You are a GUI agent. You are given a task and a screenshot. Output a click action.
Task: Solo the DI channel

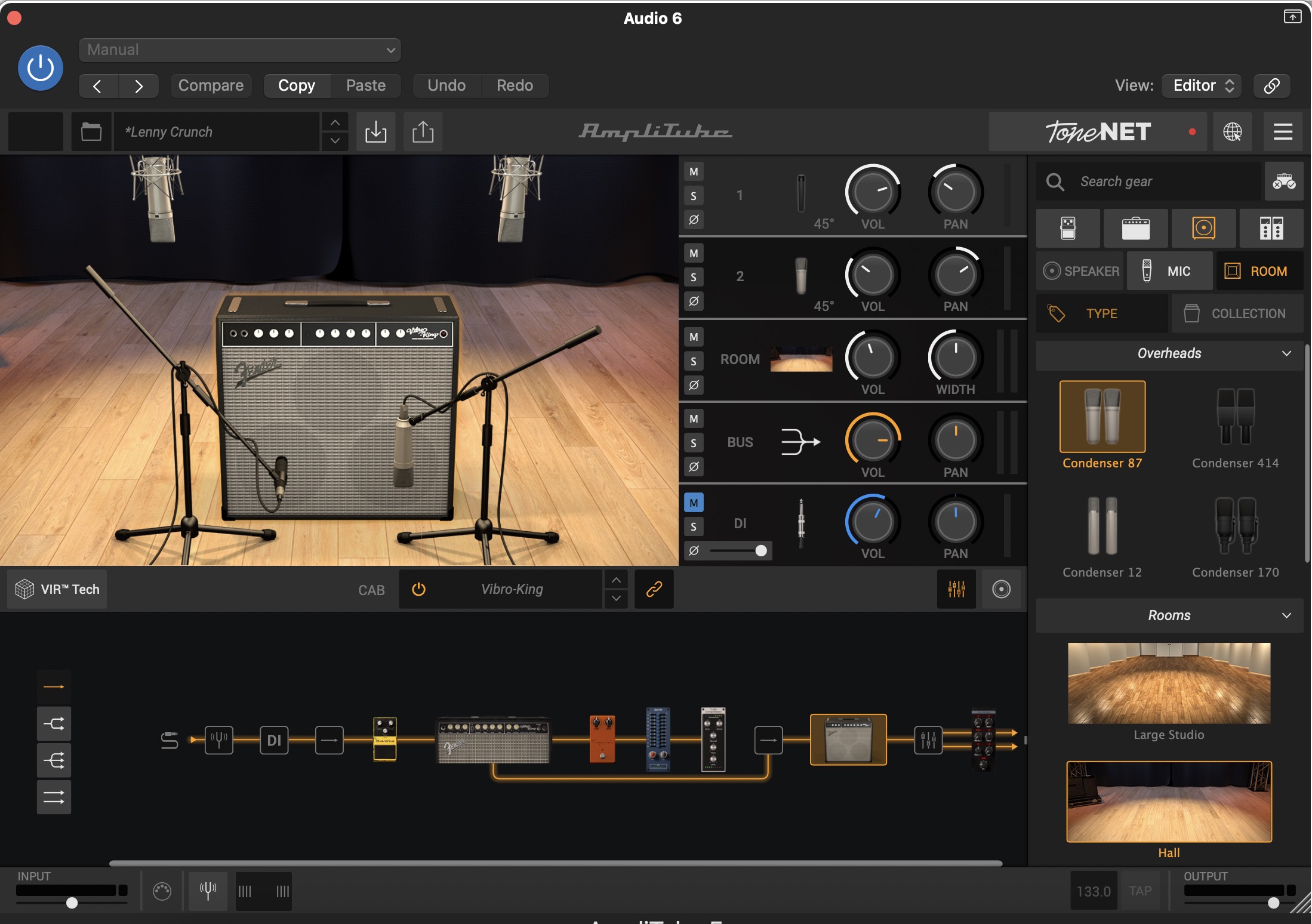click(694, 526)
